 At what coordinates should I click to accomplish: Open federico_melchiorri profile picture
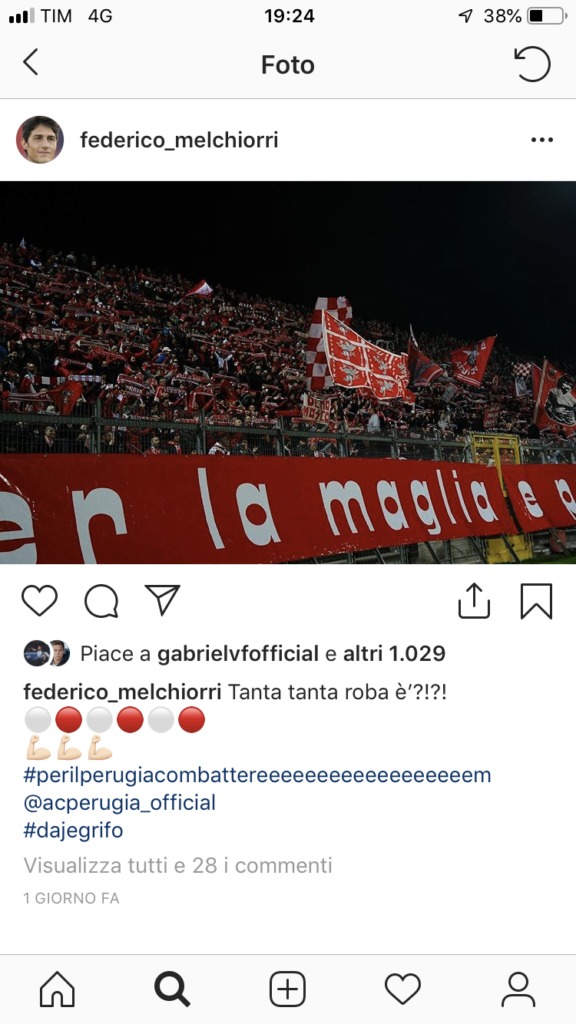click(40, 140)
